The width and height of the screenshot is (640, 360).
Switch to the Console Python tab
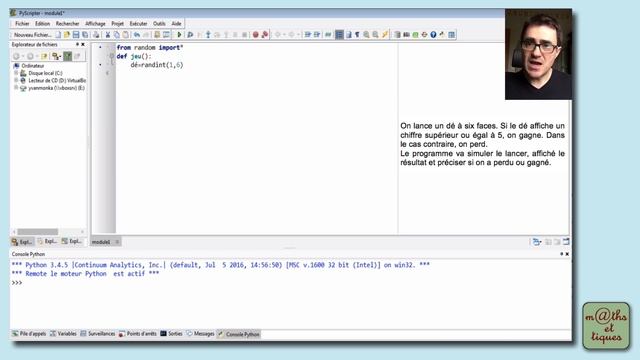(239, 334)
